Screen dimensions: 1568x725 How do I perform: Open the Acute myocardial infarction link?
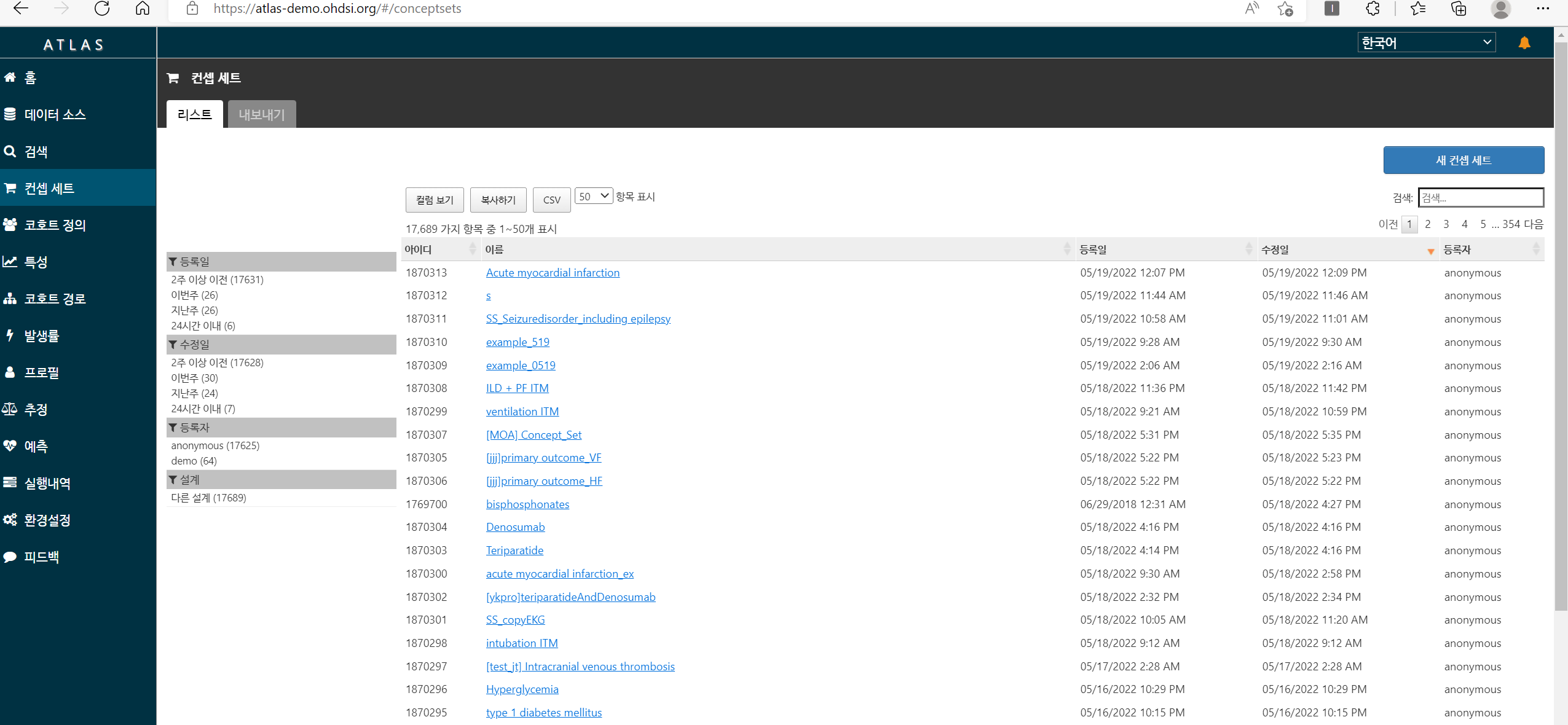552,273
